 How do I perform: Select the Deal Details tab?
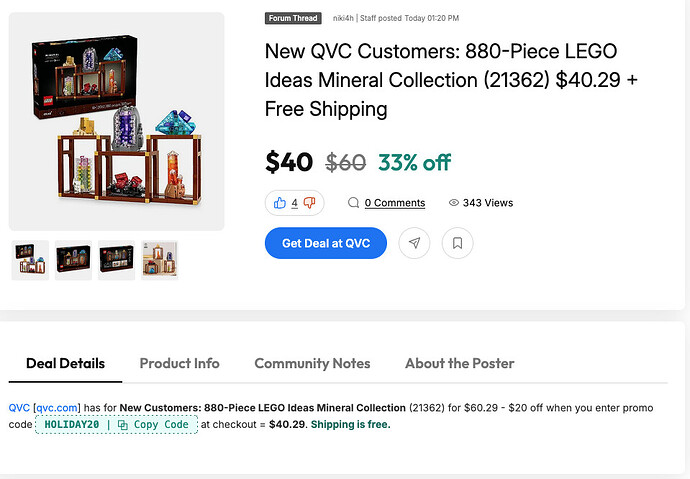[65, 363]
